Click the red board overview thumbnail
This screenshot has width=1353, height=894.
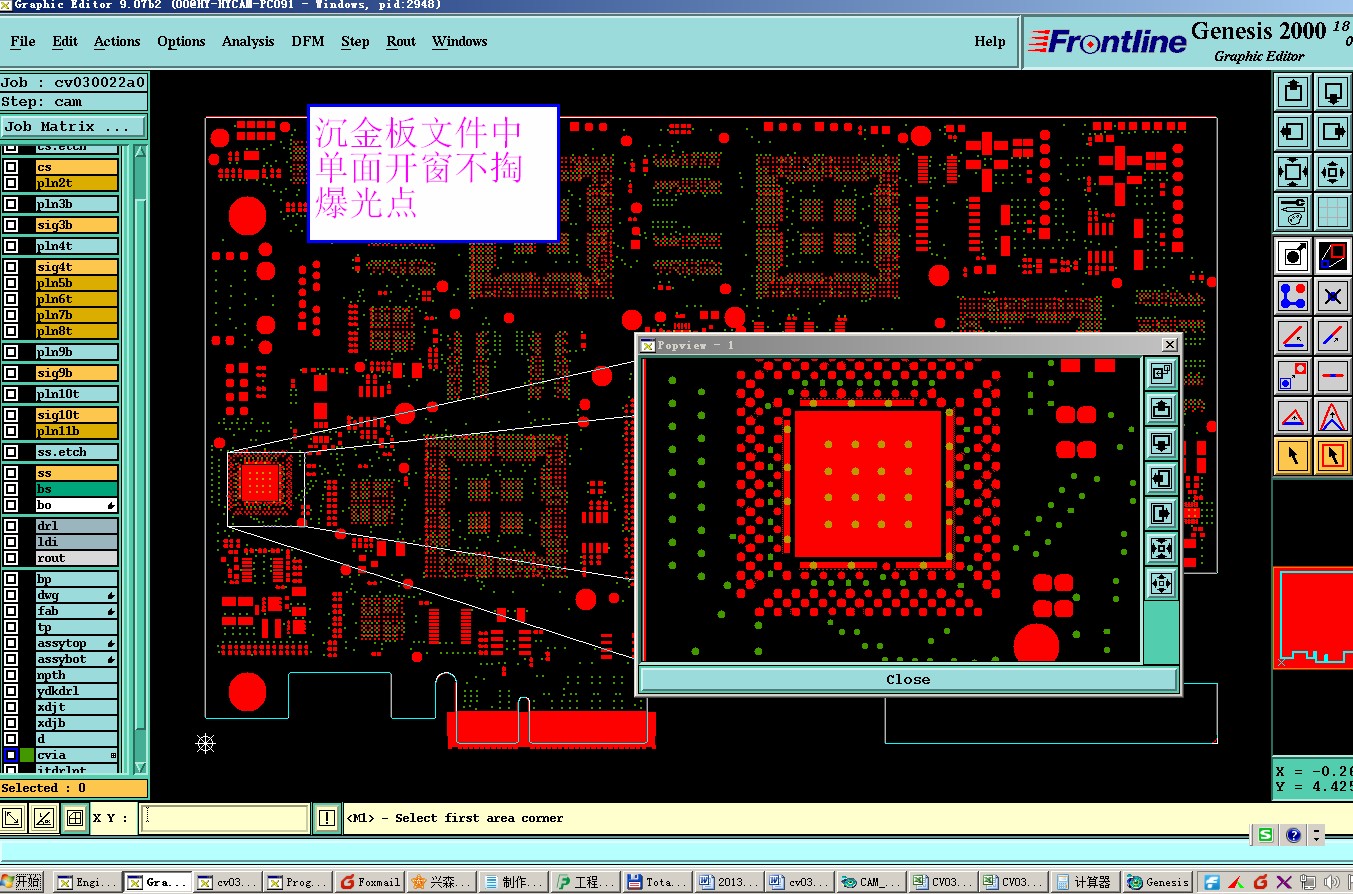click(1313, 617)
